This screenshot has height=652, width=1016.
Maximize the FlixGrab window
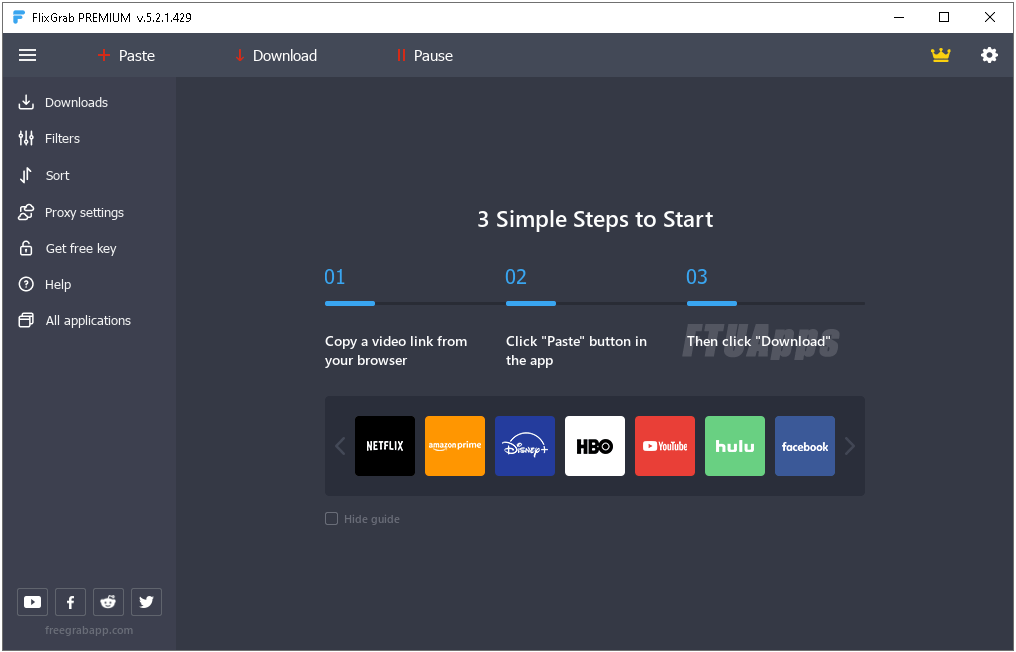pos(944,17)
